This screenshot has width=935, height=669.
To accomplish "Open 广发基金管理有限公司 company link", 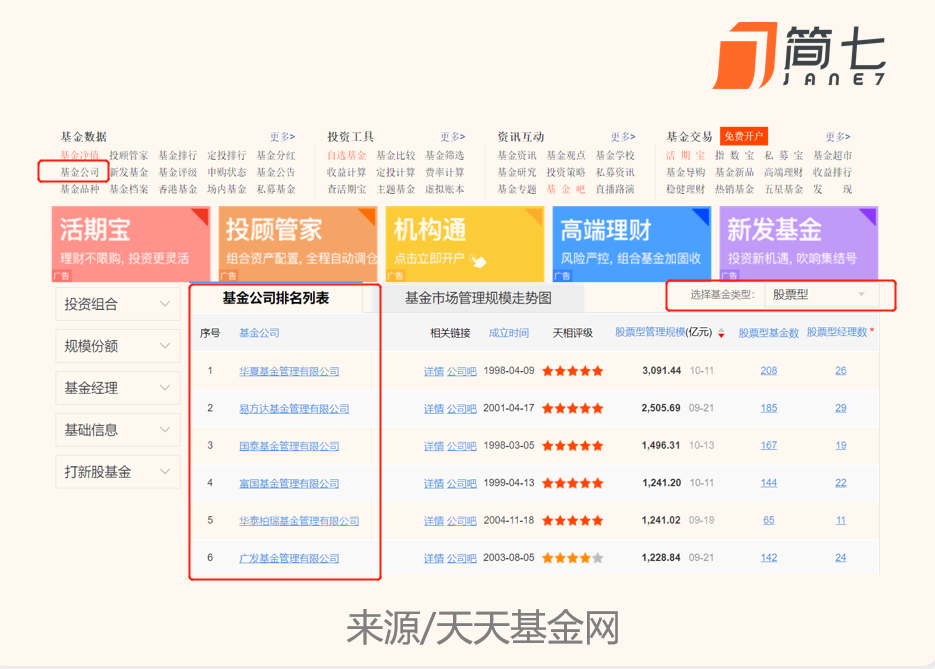I will [289, 559].
